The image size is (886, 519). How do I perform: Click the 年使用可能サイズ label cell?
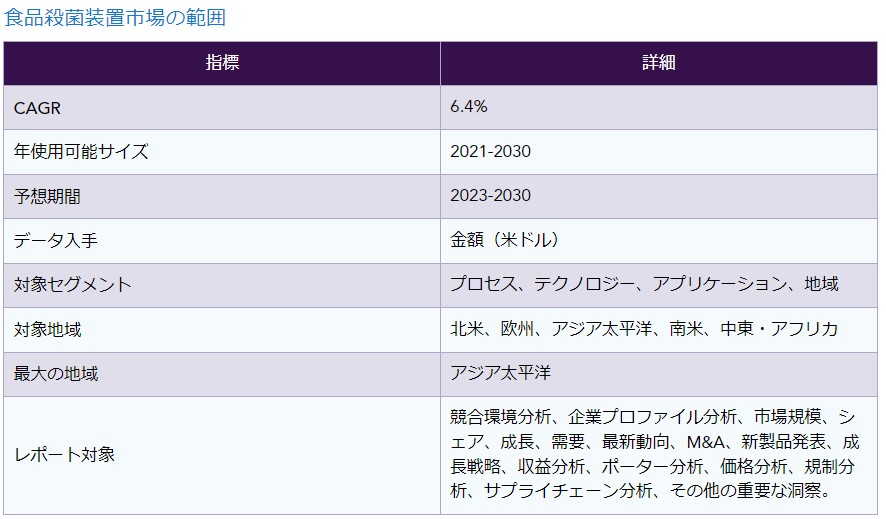[81, 152]
